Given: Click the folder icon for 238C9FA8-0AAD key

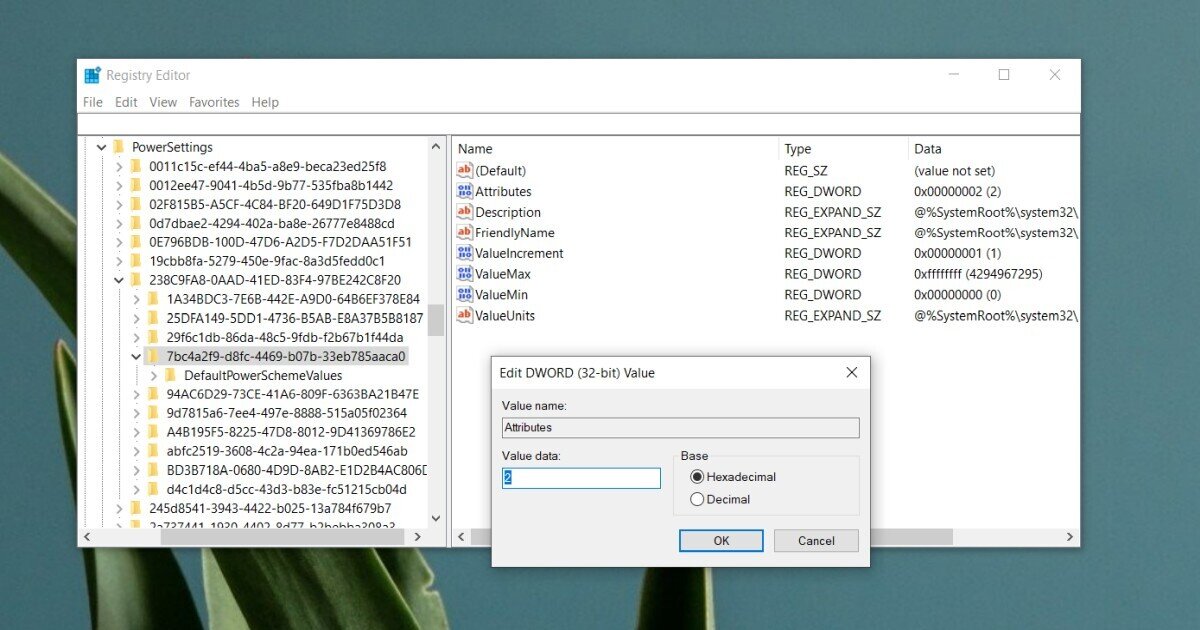Looking at the screenshot, I should click(135, 280).
